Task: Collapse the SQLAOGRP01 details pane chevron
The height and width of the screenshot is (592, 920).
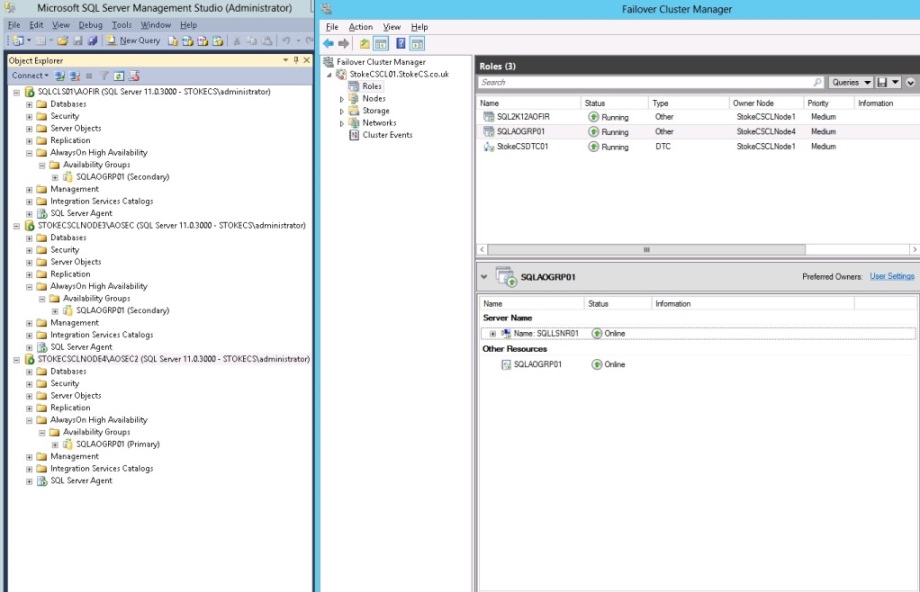Action: (484, 277)
